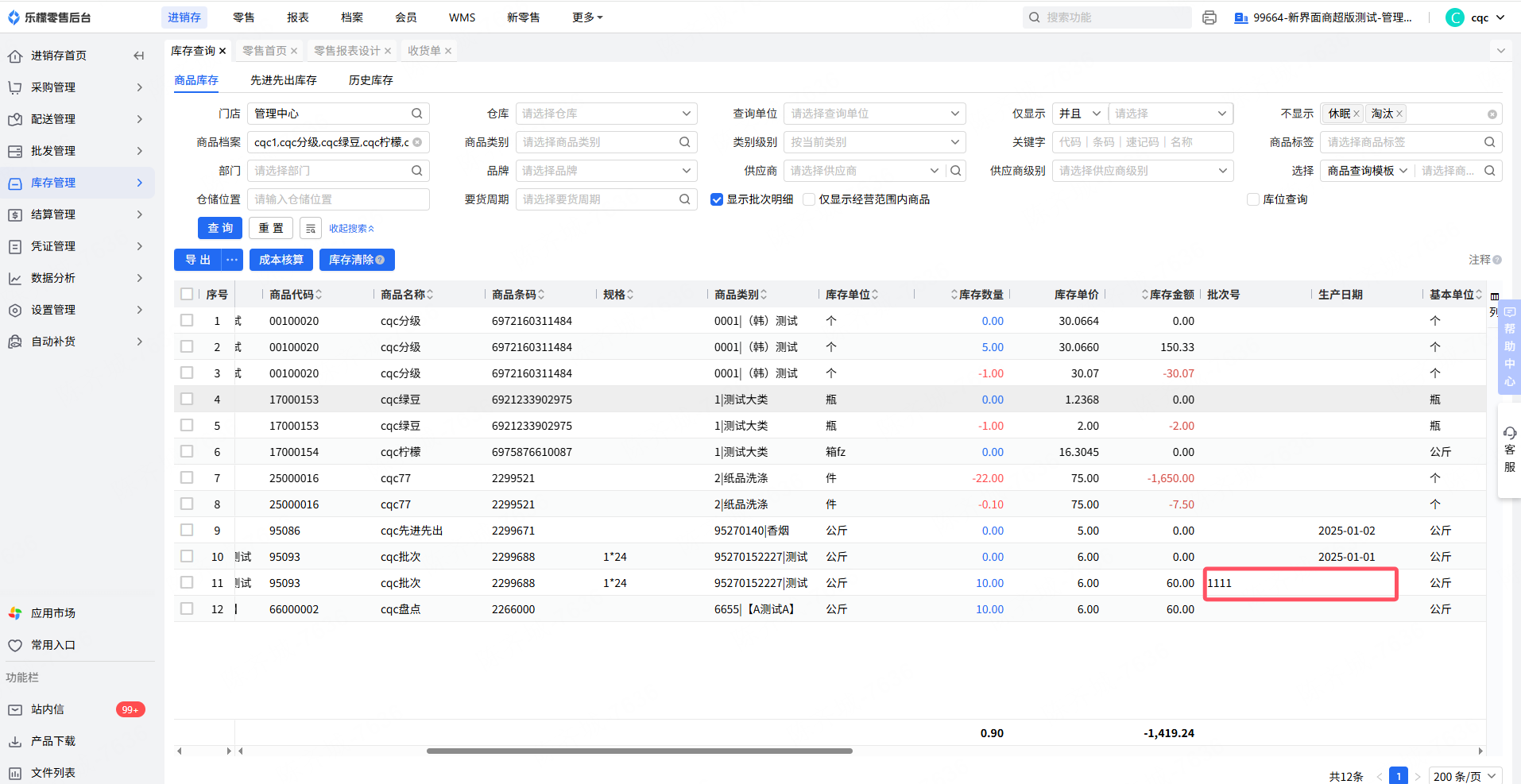This screenshot has width=1521, height=784.
Task: Open 站内信 messages
Action: [x=48, y=709]
